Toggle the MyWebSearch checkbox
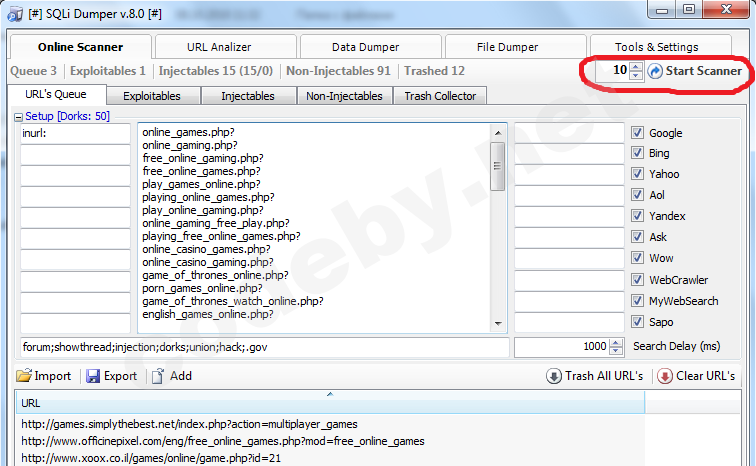The width and height of the screenshot is (756, 466). 637,301
